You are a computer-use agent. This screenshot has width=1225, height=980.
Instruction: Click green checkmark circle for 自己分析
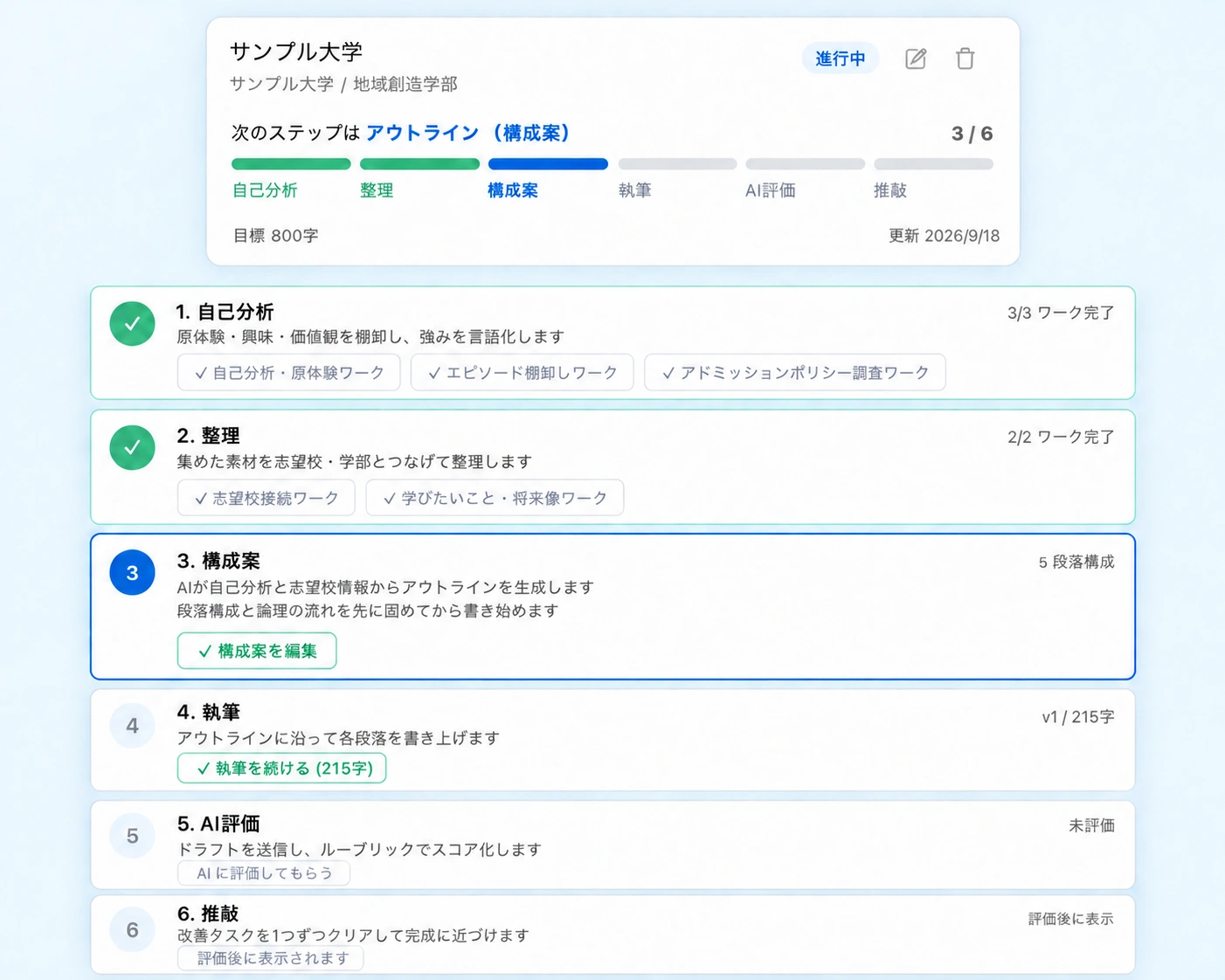132,323
